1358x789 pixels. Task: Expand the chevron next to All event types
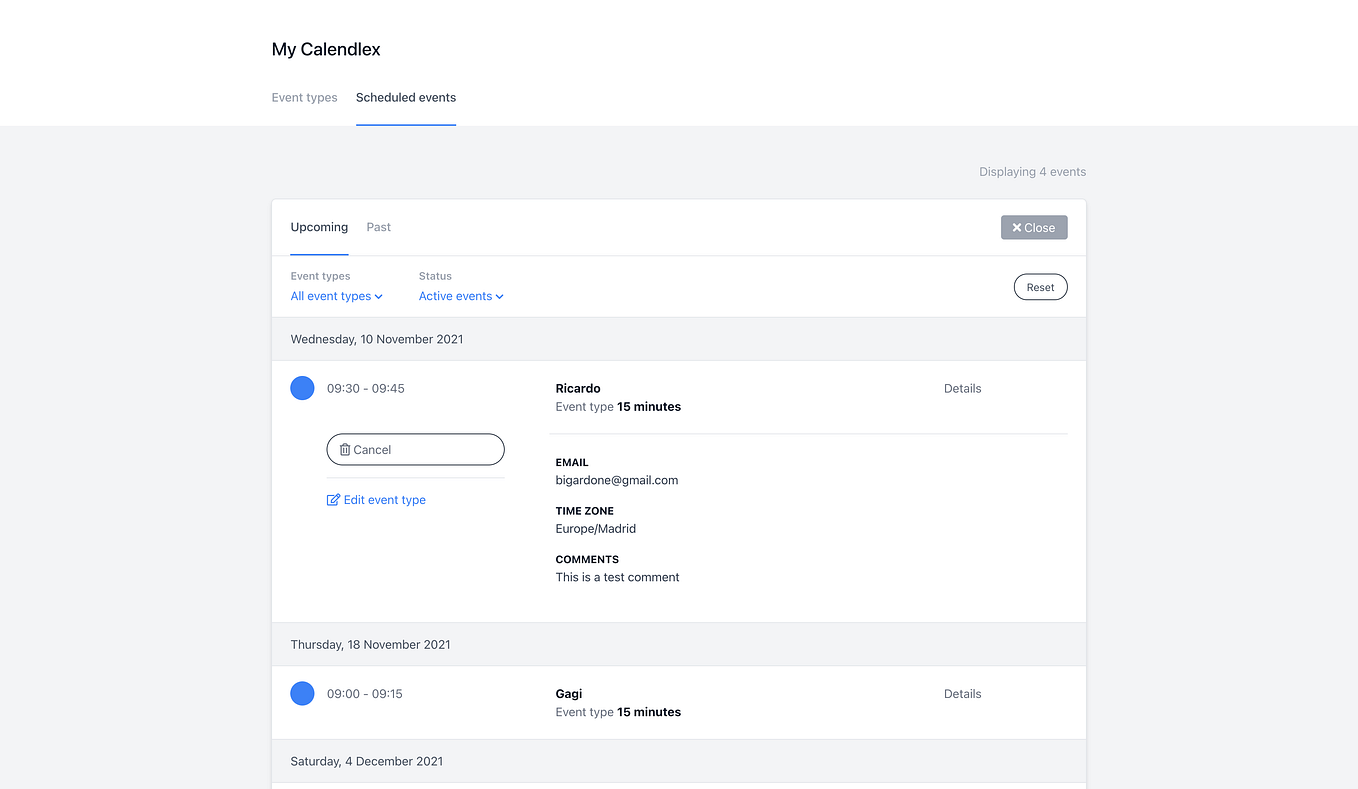coord(378,296)
